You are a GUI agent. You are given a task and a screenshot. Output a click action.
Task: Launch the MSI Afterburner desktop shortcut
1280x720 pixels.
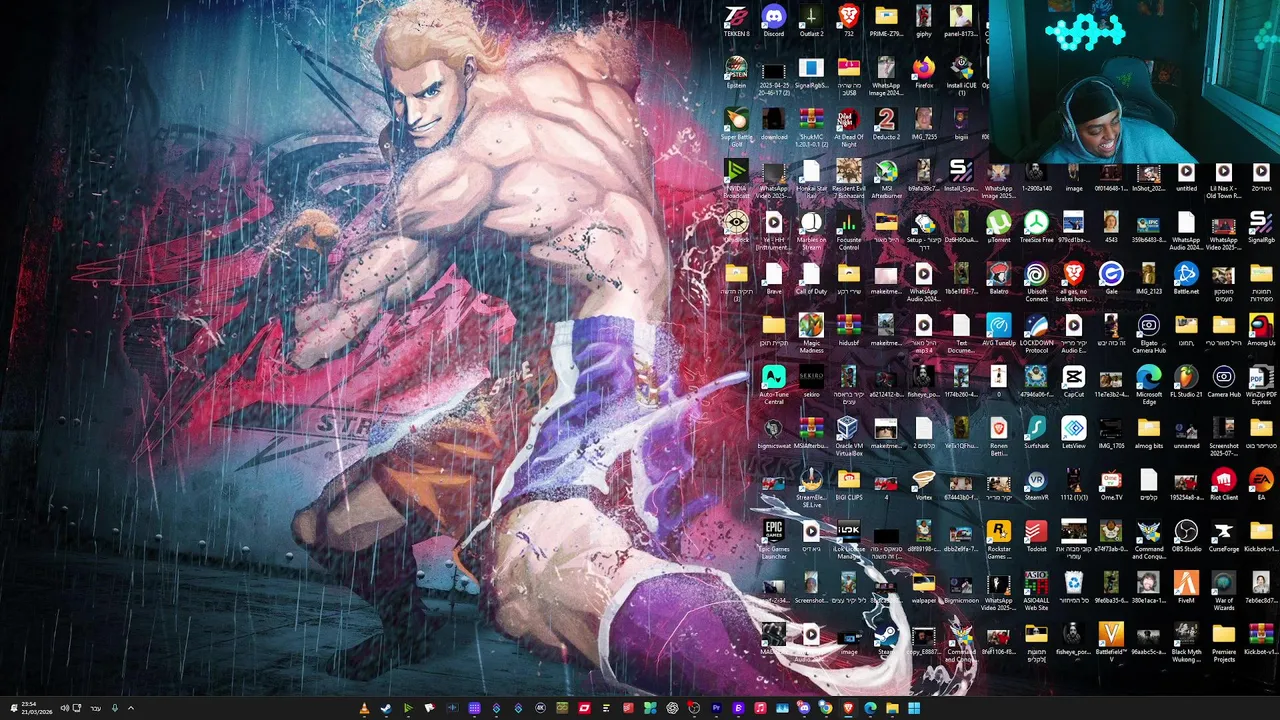(886, 179)
